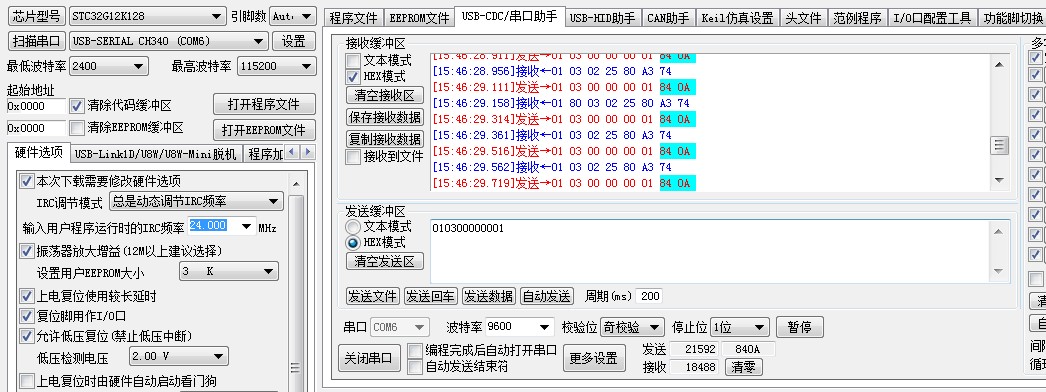Click the 发送数据 button
1046x392 pixels.
click(489, 296)
